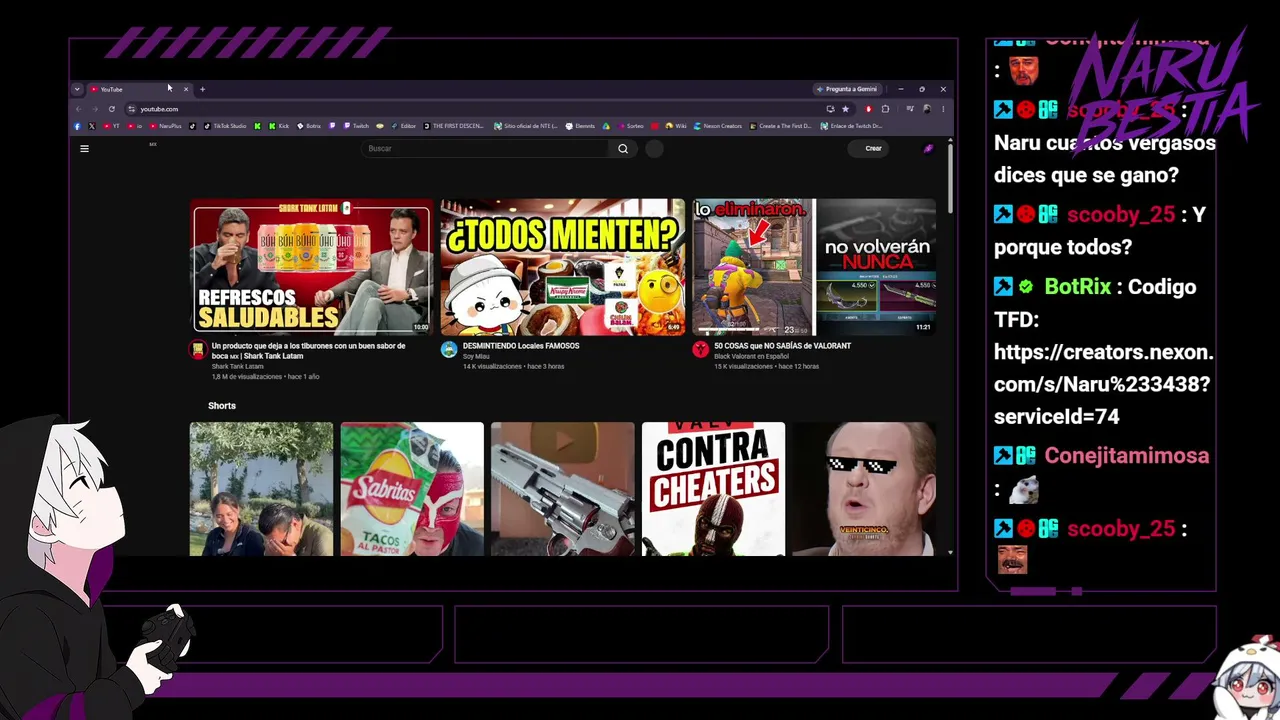The height and width of the screenshot is (720, 1280).
Task: Click the BotRix username in chat
Action: coord(1077,287)
